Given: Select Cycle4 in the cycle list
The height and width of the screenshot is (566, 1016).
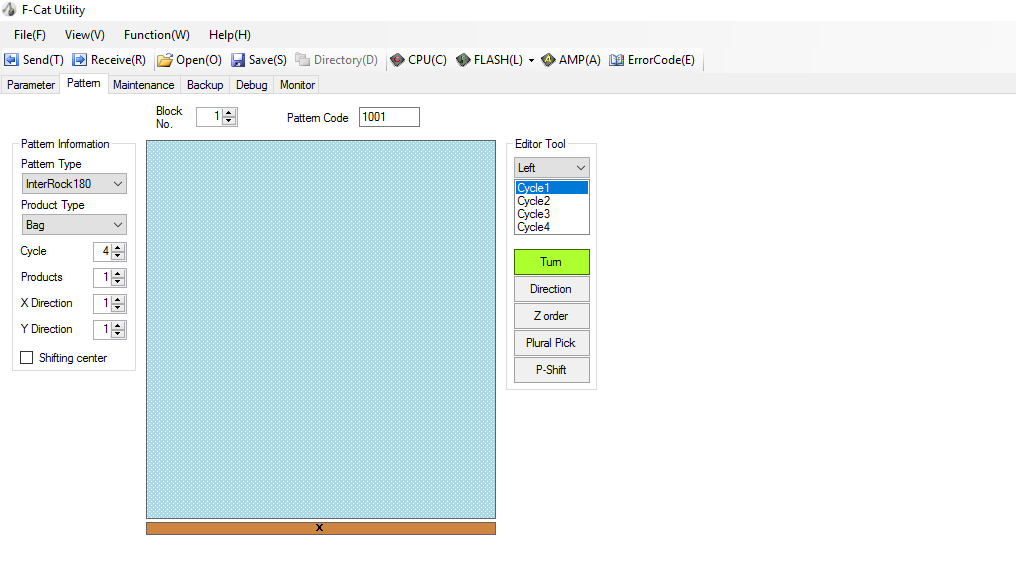Looking at the screenshot, I should pyautogui.click(x=551, y=227).
